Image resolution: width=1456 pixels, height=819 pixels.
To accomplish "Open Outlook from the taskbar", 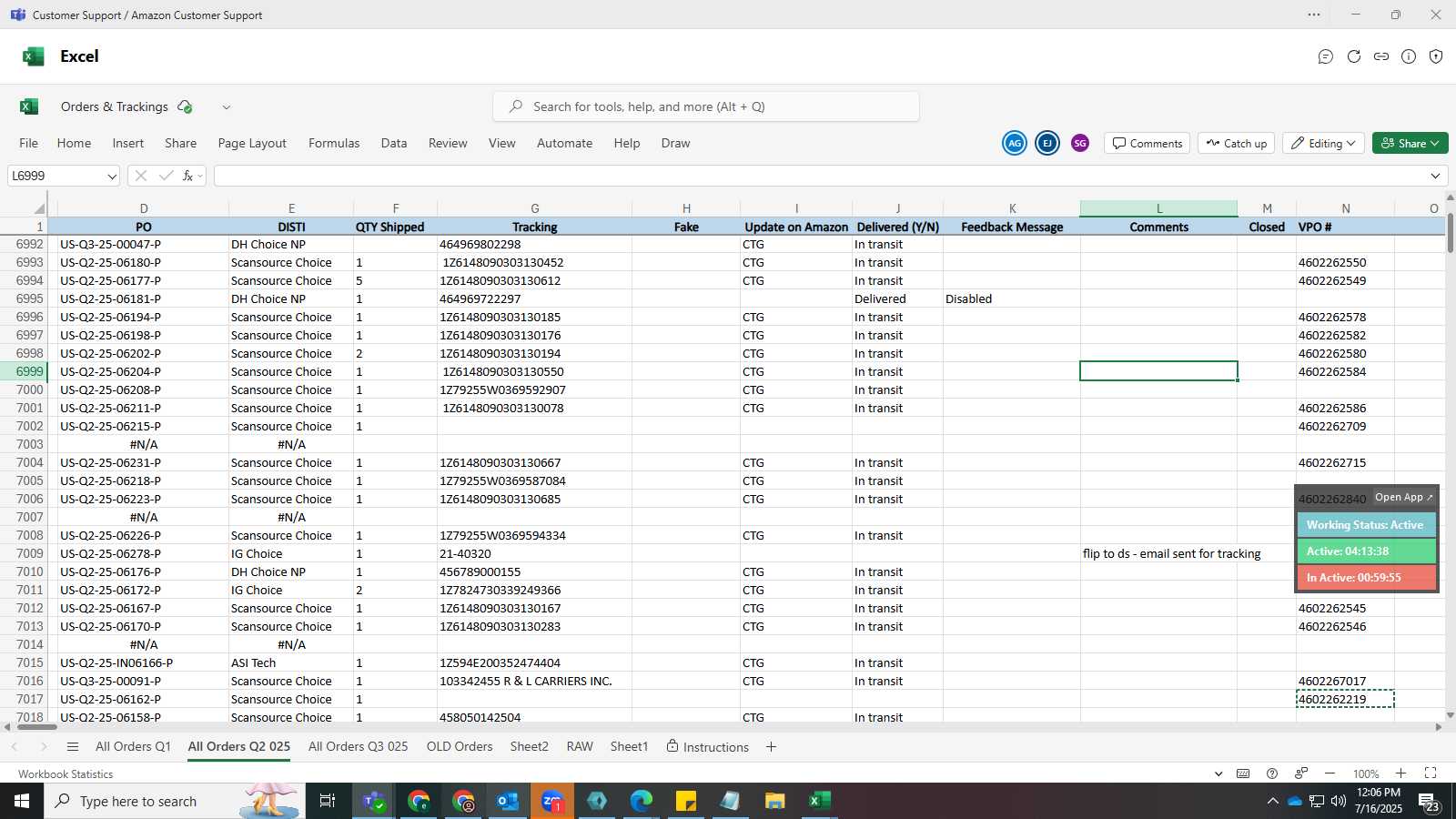I will coord(507,801).
